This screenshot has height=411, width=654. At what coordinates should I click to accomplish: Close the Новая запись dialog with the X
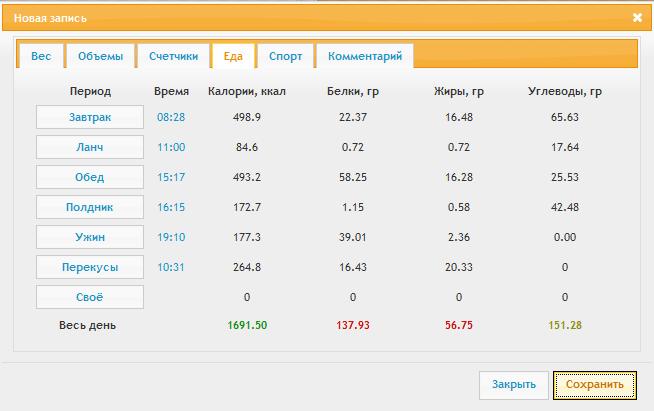(x=637, y=18)
